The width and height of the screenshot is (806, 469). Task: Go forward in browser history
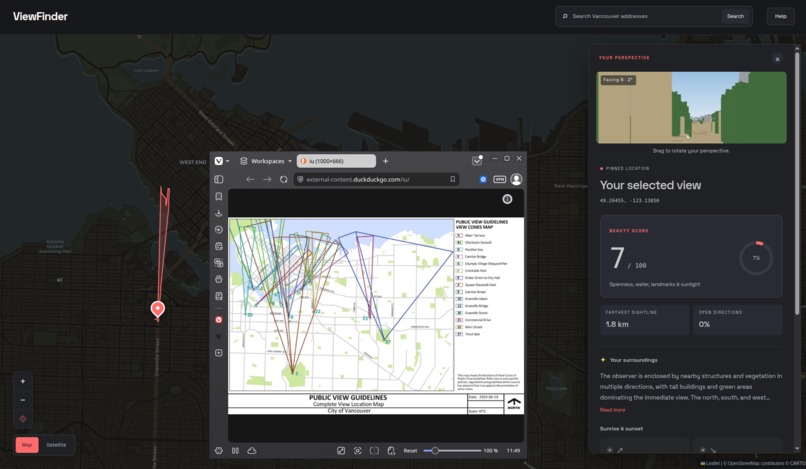267,179
